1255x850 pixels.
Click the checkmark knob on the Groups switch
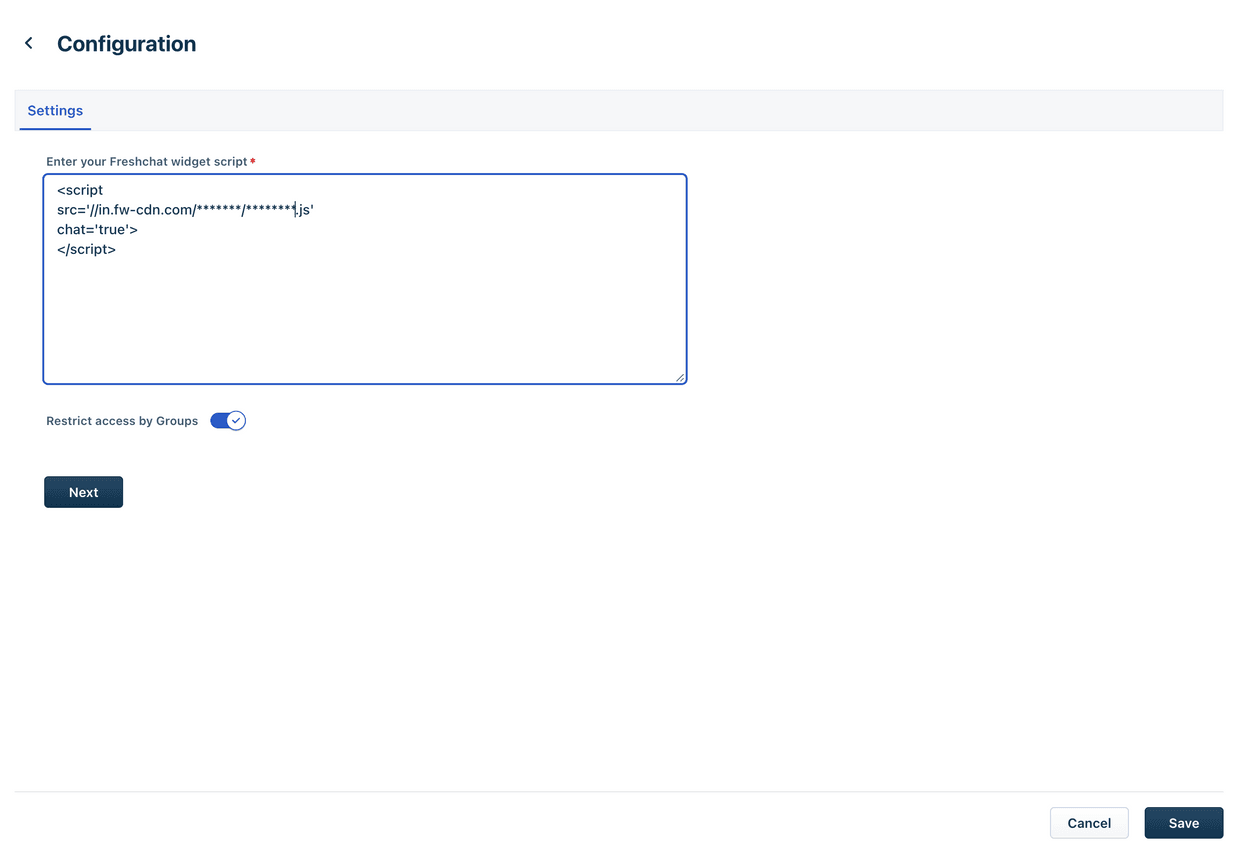pyautogui.click(x=236, y=421)
